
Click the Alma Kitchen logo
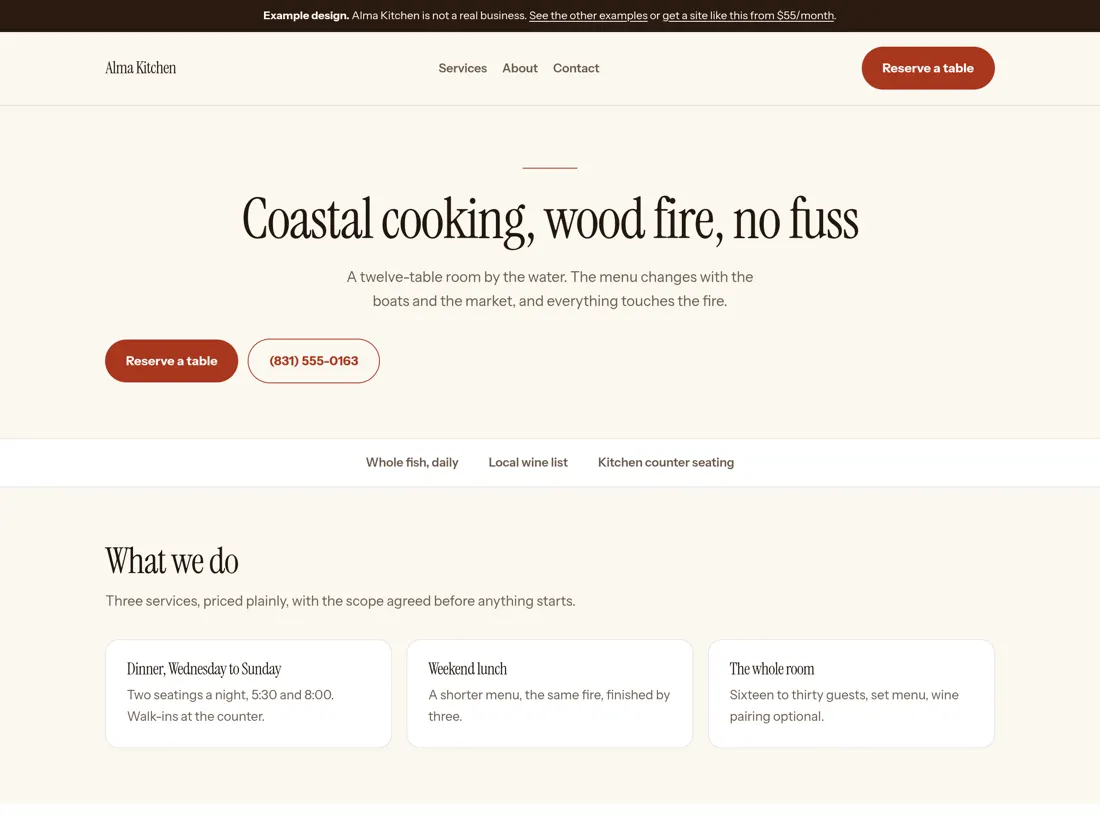140,68
